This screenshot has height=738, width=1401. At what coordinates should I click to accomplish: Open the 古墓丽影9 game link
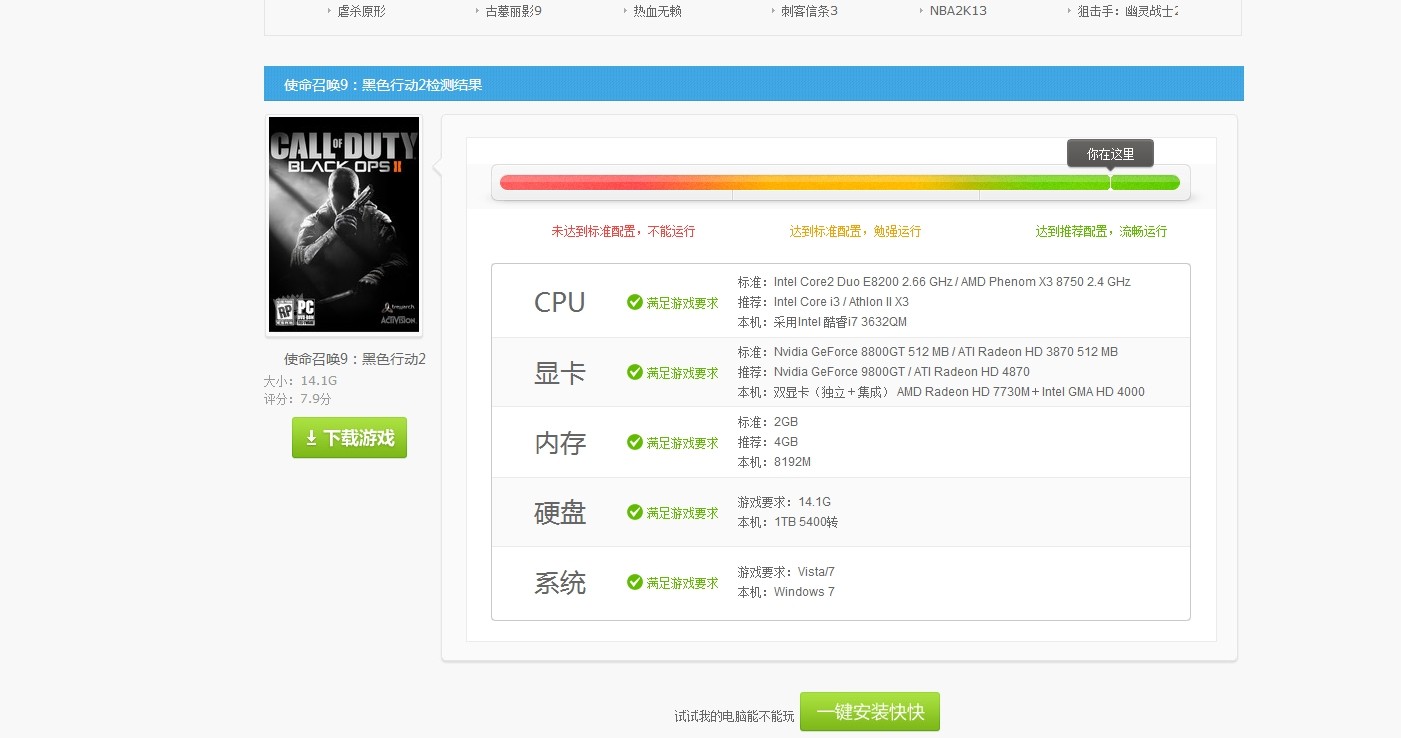(513, 11)
